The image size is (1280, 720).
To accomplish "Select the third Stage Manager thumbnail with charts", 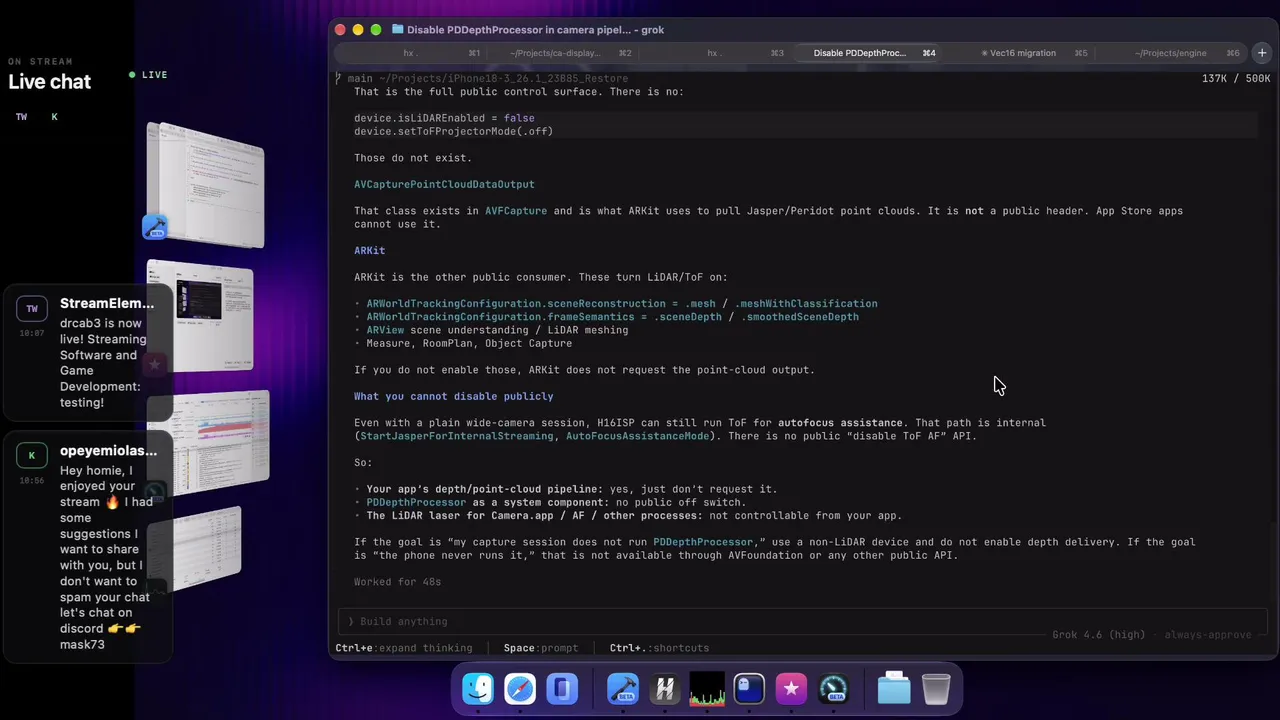I will 208,441.
